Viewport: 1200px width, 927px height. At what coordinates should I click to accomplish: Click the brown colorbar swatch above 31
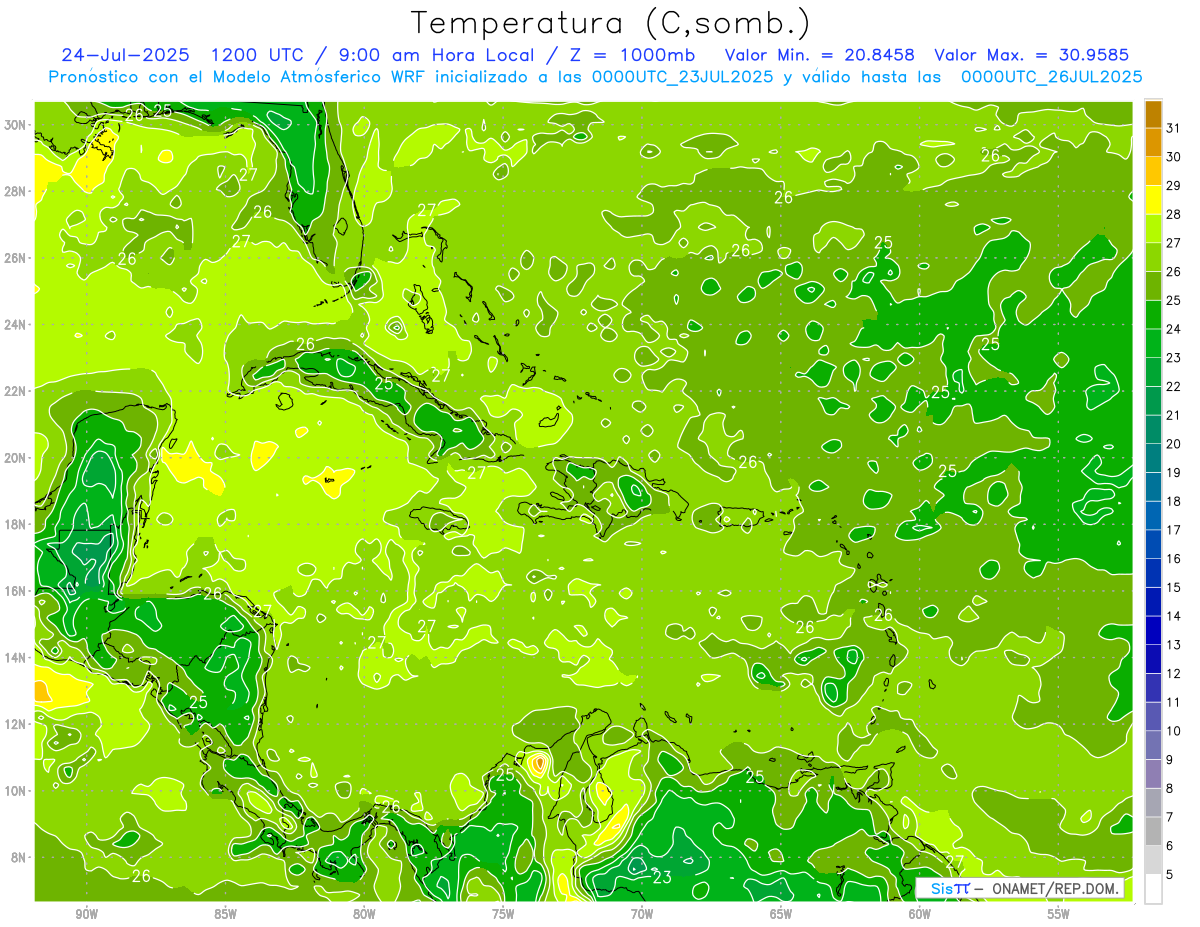coord(1153,114)
